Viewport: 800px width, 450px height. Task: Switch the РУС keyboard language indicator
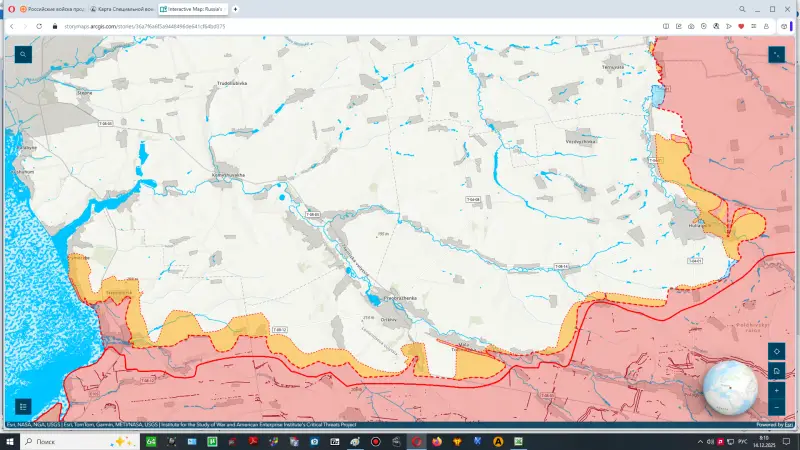pyautogui.click(x=745, y=441)
